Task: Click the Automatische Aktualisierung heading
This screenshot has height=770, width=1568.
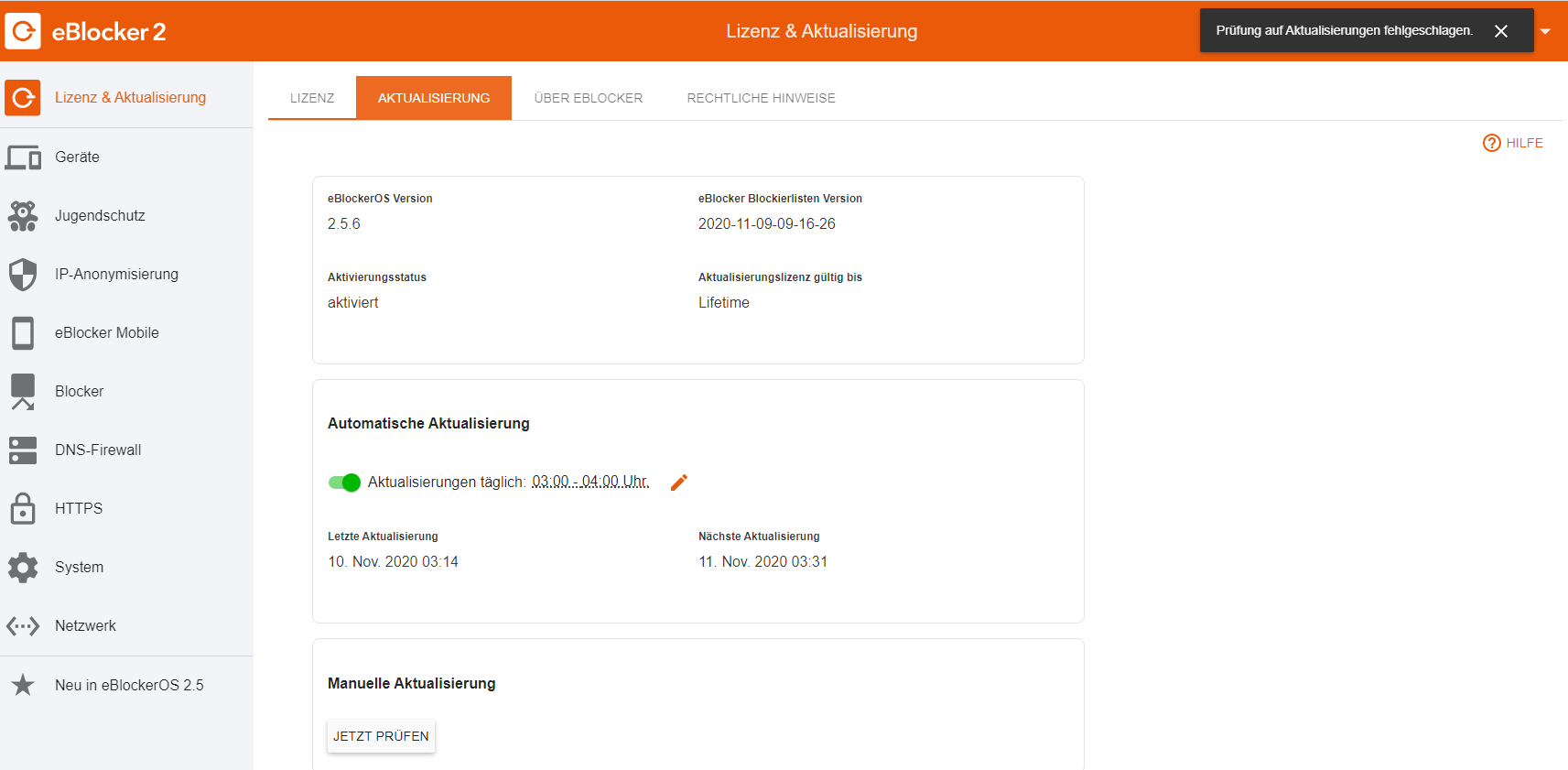Action: click(x=428, y=424)
